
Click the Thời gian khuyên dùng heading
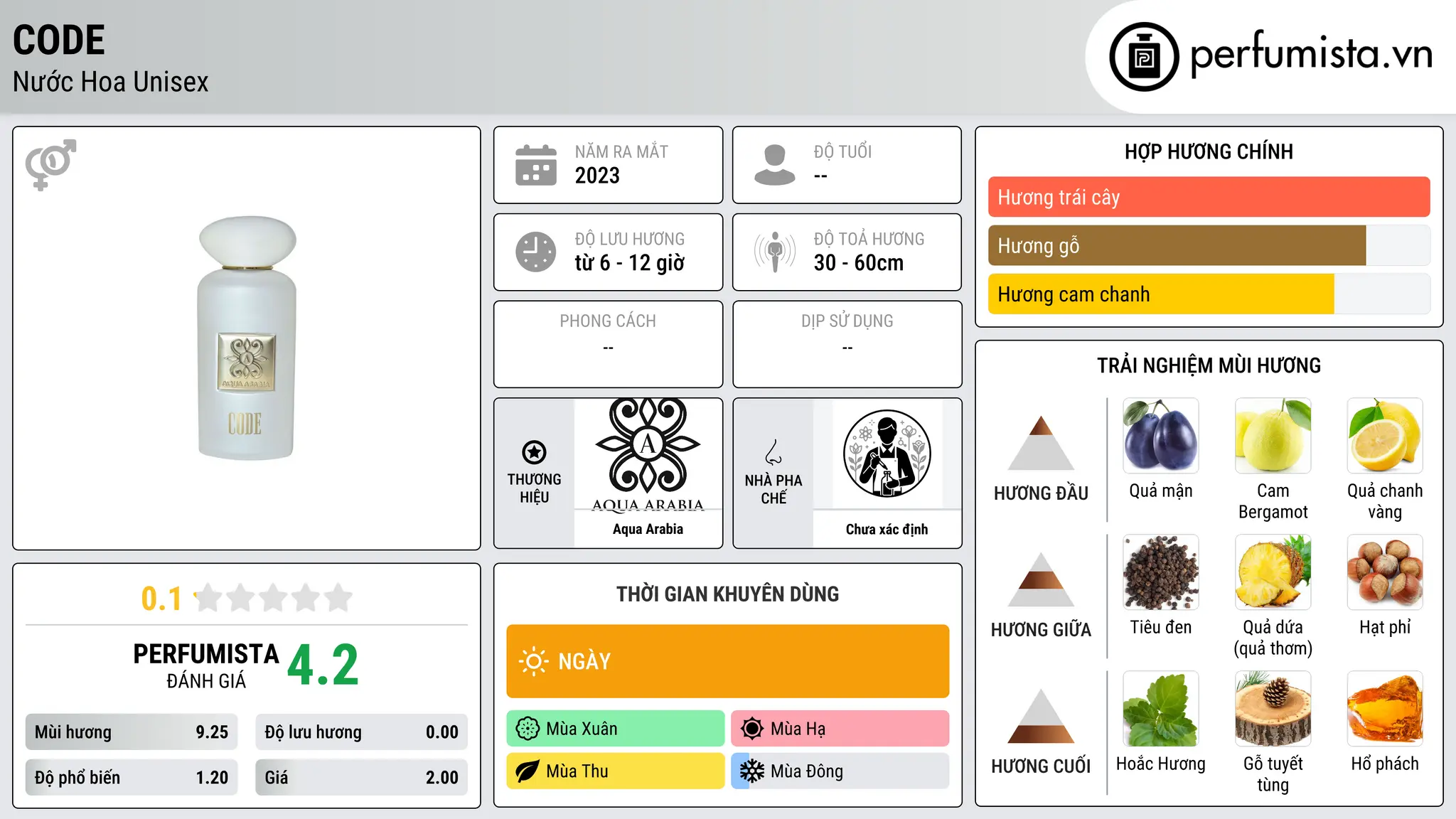[727, 594]
